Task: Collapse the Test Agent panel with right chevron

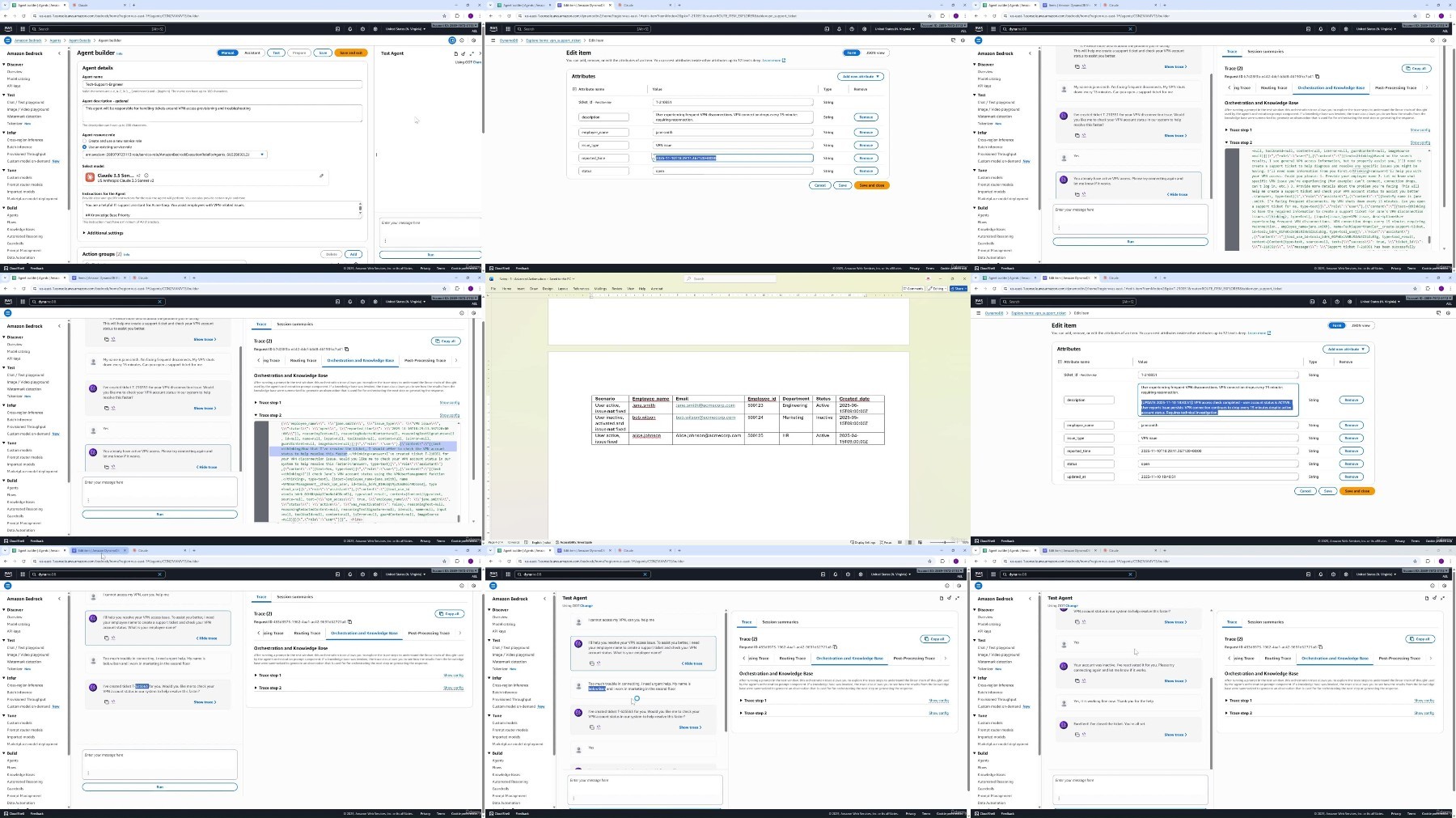Action: point(479,53)
